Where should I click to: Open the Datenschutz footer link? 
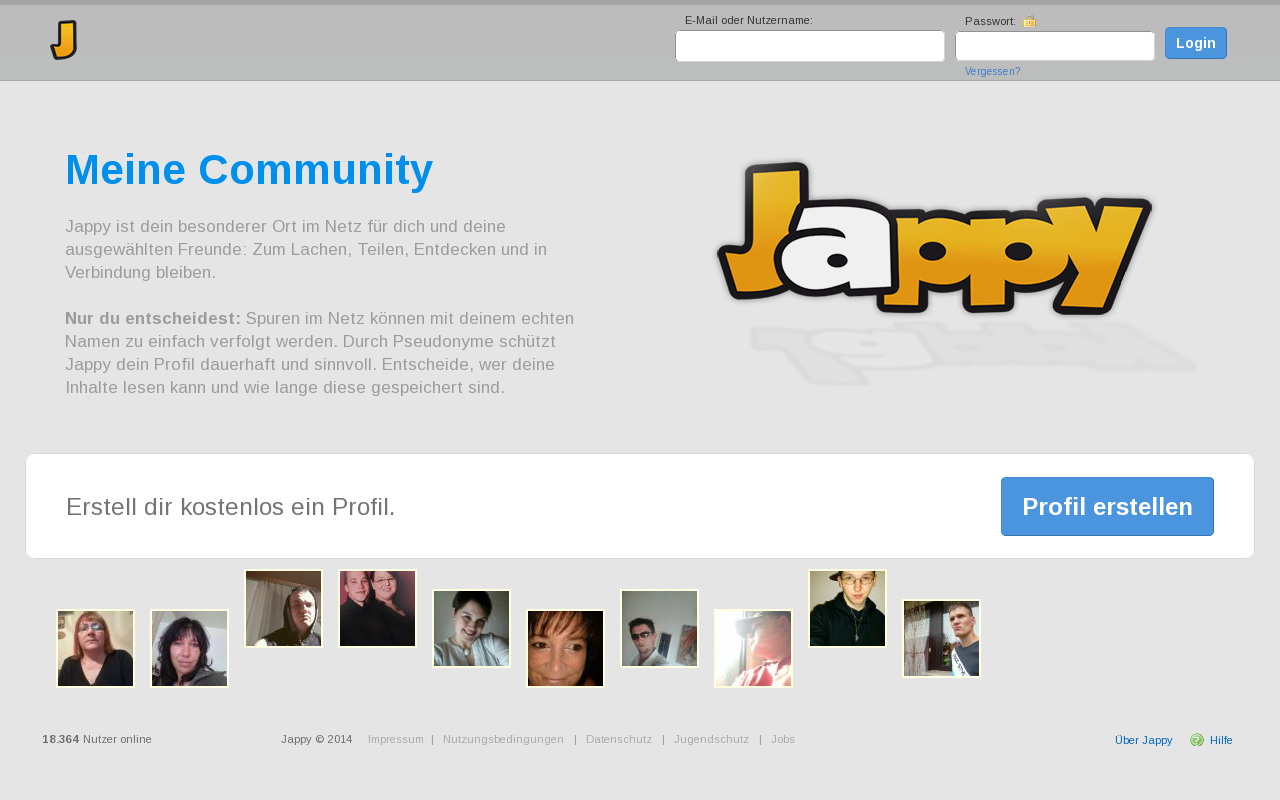619,740
